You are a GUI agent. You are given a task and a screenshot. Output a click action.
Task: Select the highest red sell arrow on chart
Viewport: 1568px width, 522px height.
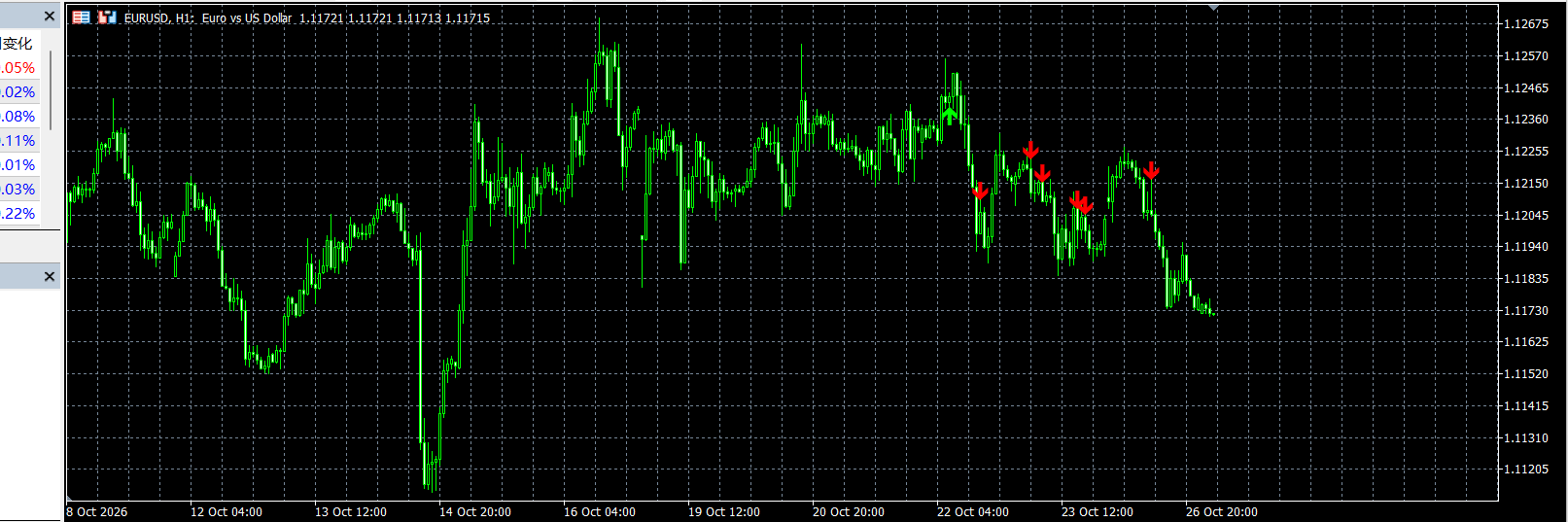coord(1030,150)
